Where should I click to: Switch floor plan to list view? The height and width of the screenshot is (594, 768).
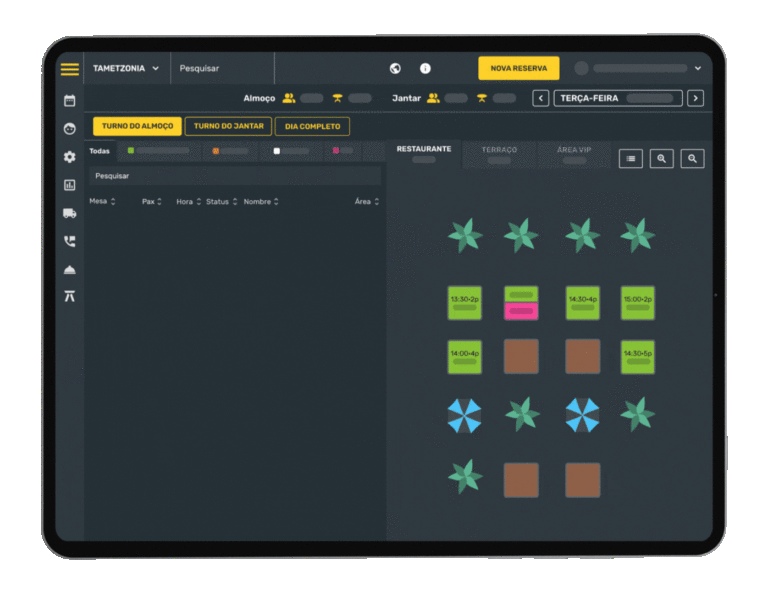click(630, 158)
